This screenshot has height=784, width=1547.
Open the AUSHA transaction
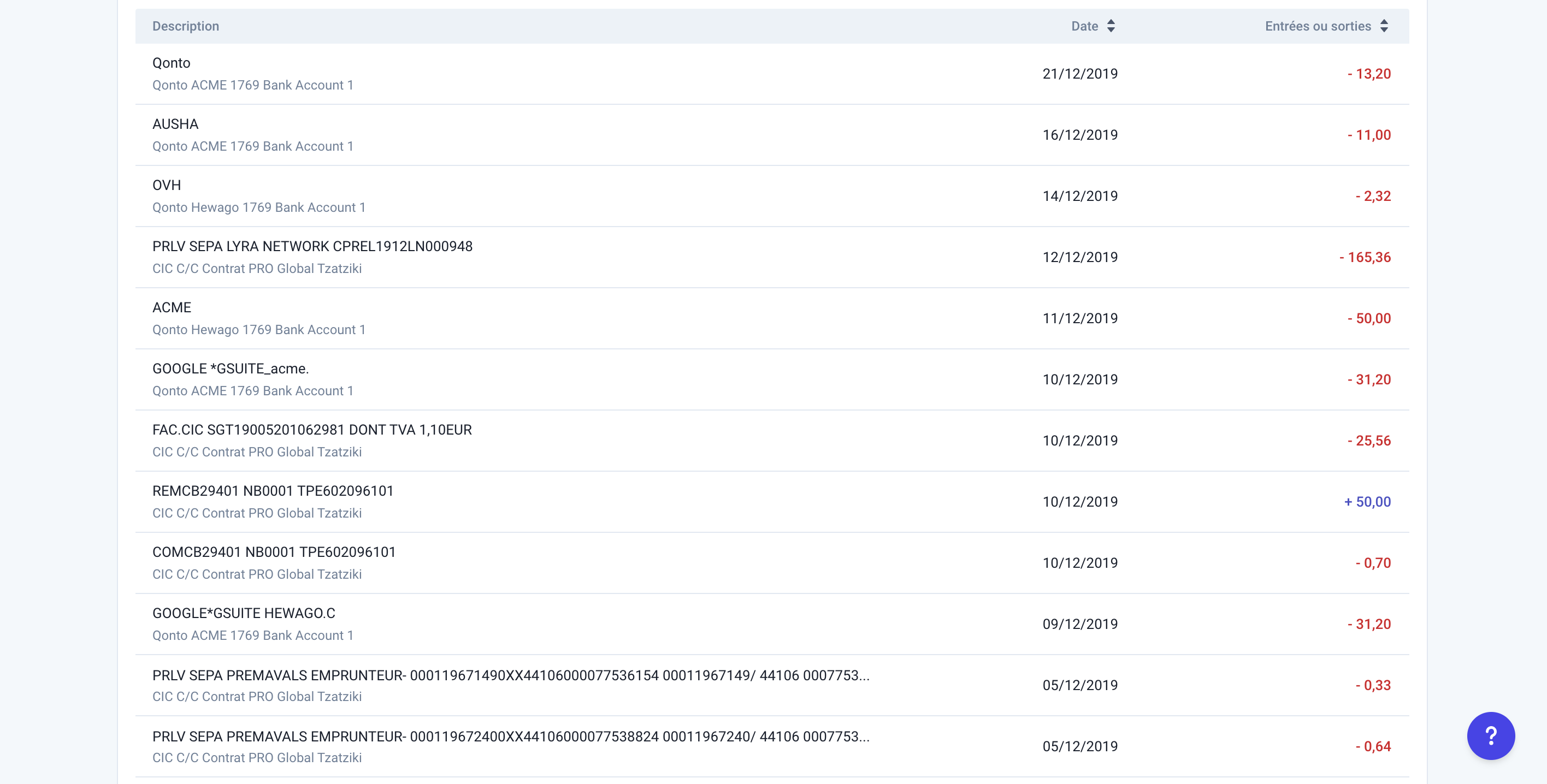click(x=772, y=135)
